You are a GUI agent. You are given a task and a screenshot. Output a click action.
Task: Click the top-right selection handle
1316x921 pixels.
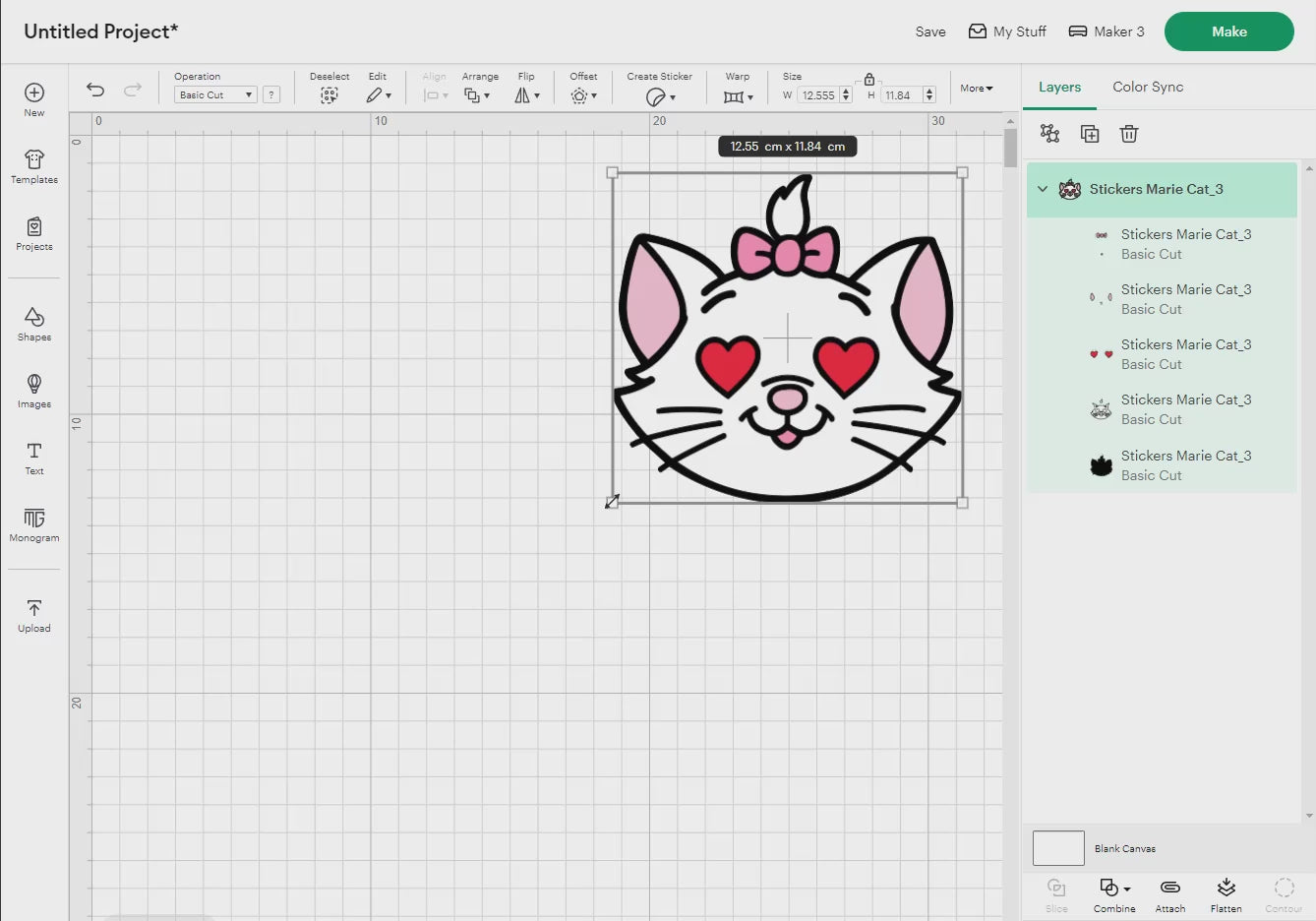(963, 172)
